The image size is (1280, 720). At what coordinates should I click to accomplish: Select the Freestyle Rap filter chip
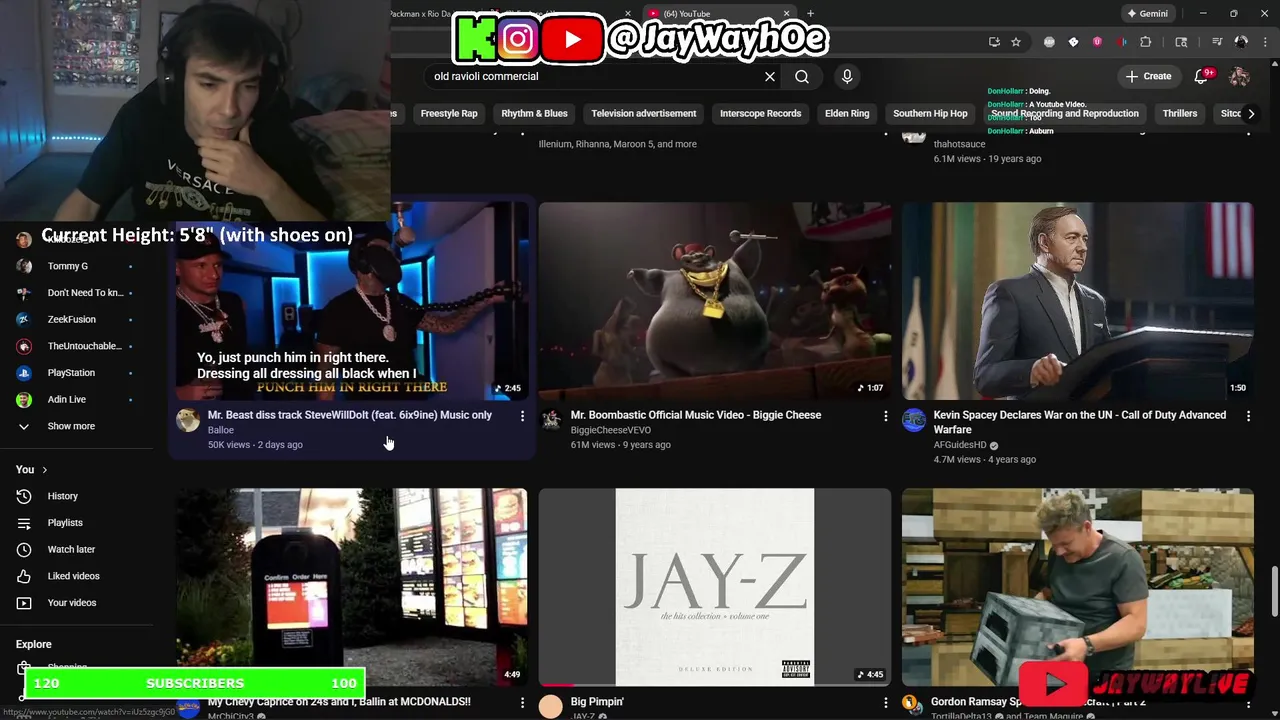click(449, 114)
